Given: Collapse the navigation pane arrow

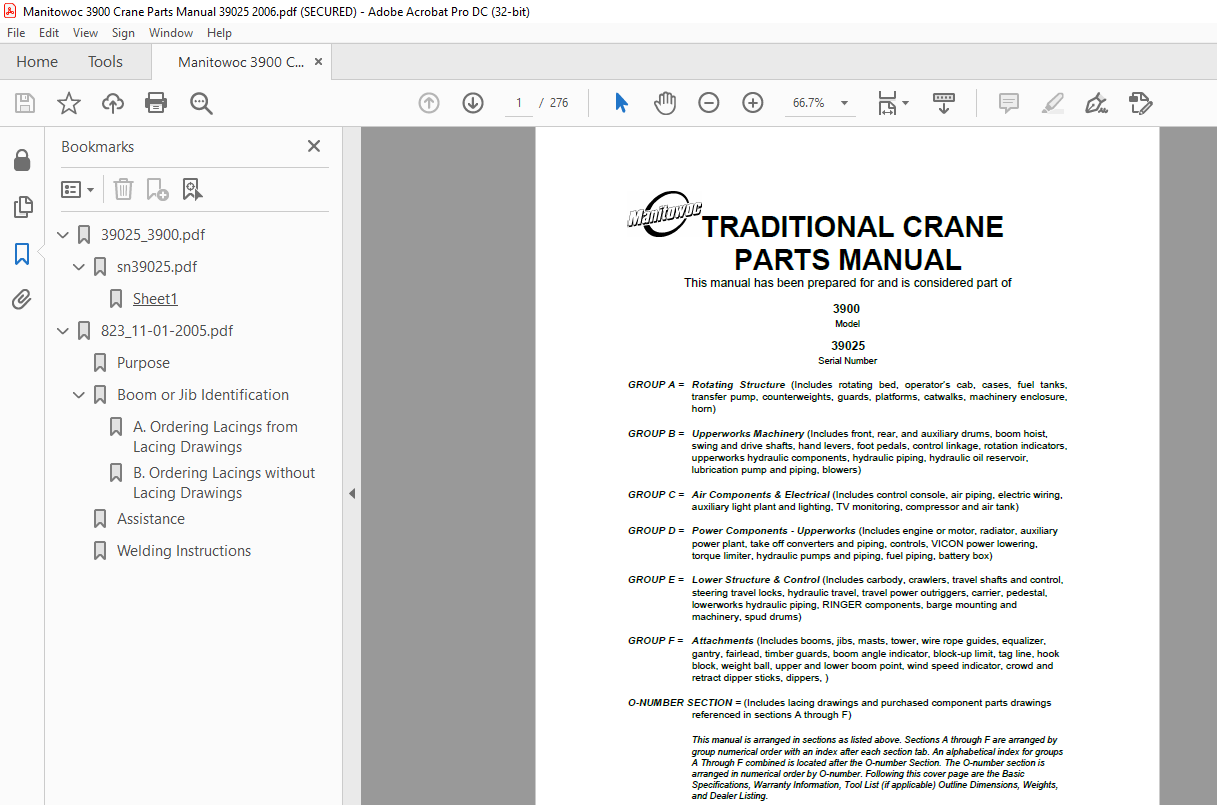Looking at the screenshot, I should [x=351, y=494].
